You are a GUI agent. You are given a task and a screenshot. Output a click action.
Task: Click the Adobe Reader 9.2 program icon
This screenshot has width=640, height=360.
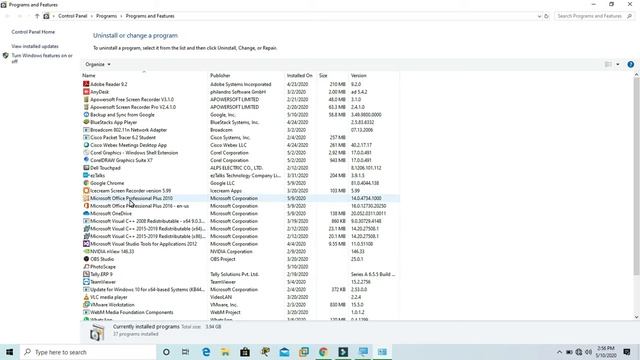[86, 84]
